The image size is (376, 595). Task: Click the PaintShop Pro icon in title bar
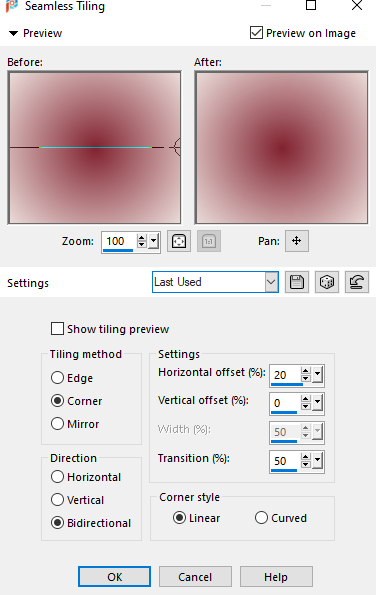(x=12, y=6)
